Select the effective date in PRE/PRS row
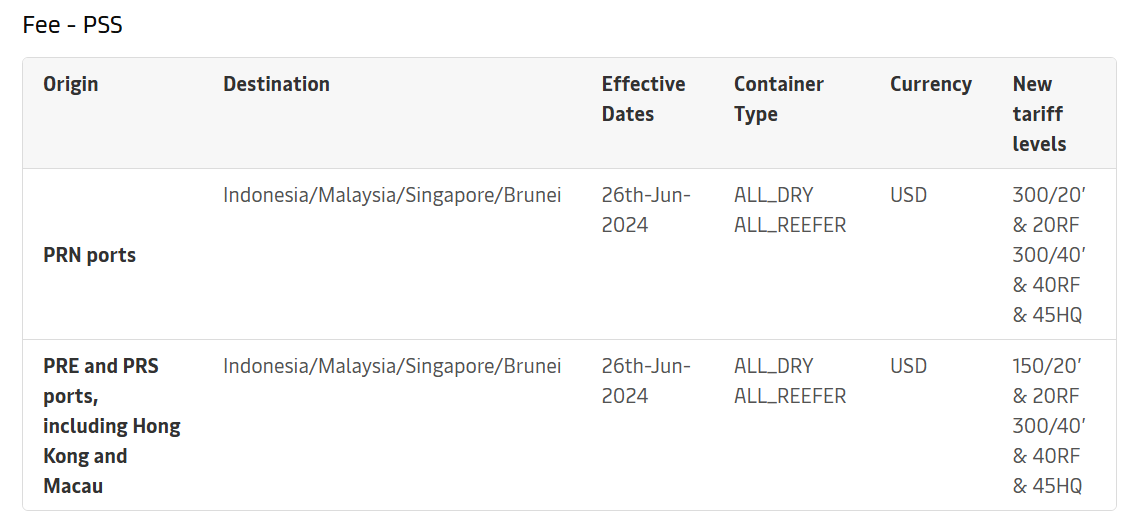Viewport: 1137px width, 528px height. (x=646, y=381)
